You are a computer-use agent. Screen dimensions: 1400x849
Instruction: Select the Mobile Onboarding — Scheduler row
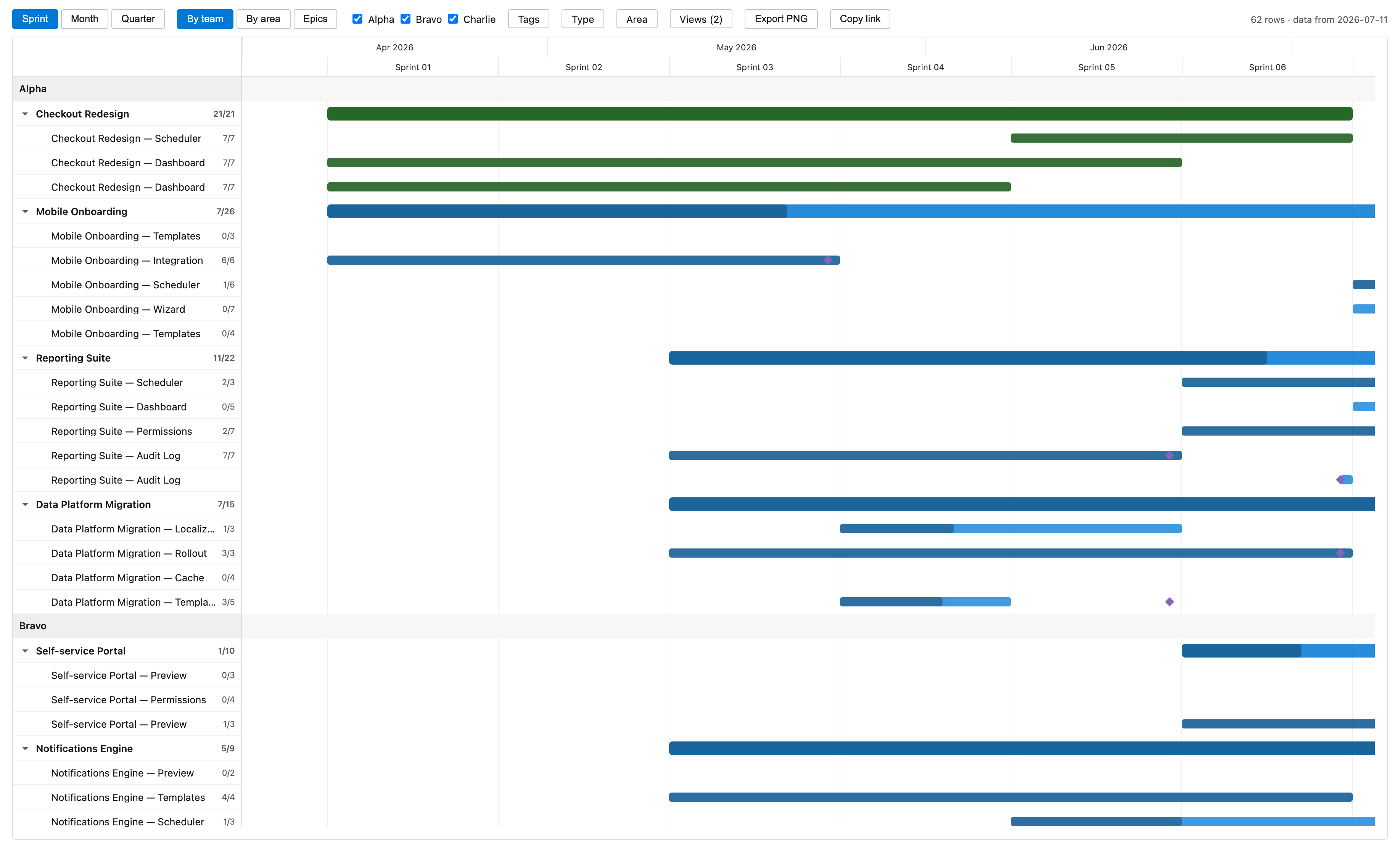(127, 285)
